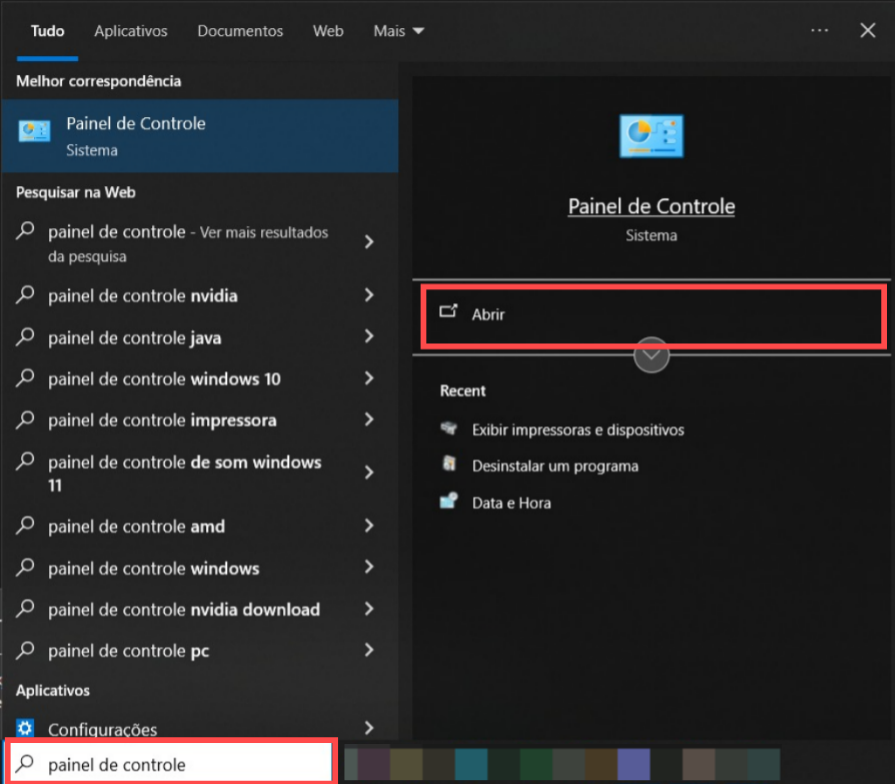Image resolution: width=895 pixels, height=784 pixels.
Task: Click the magnifier icon in the search box
Action: [25, 763]
